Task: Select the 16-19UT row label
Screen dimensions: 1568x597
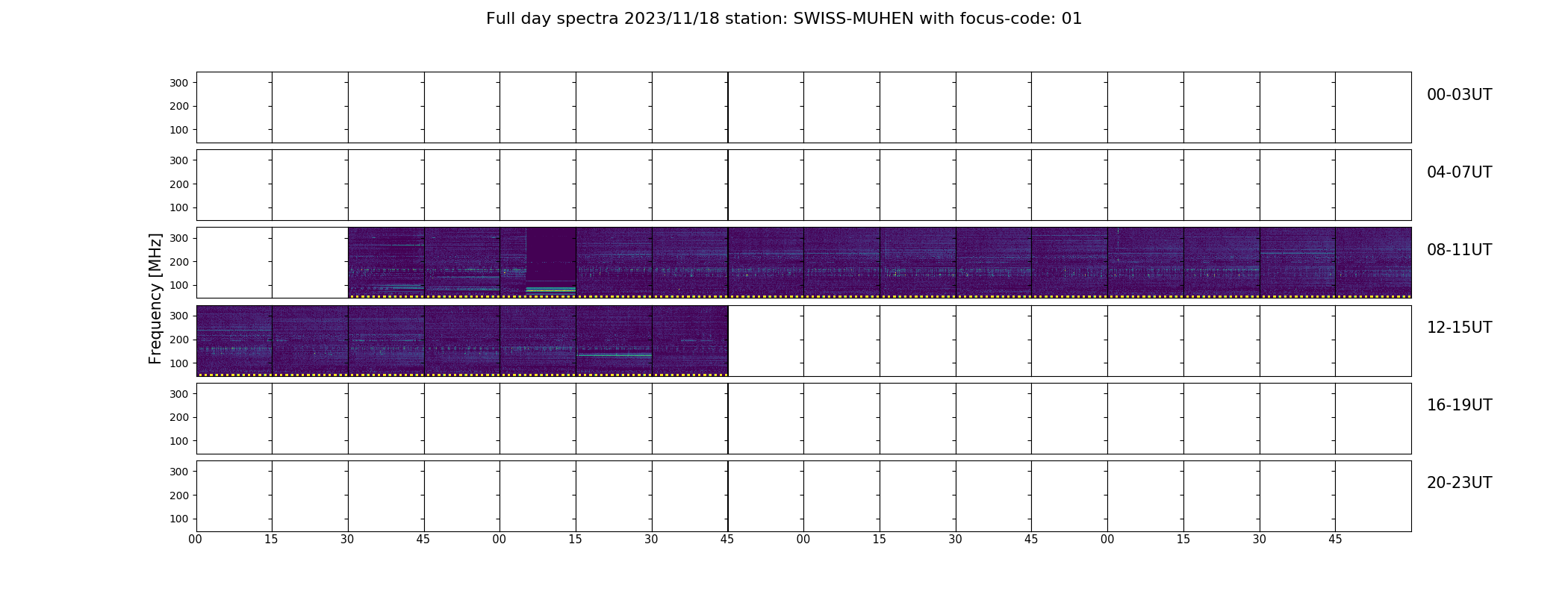Action: [1459, 405]
